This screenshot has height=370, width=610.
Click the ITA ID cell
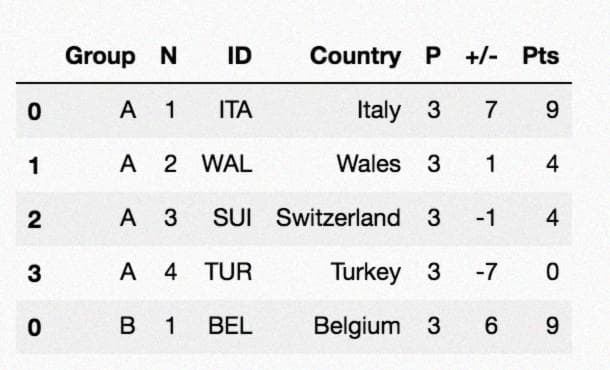pos(236,110)
